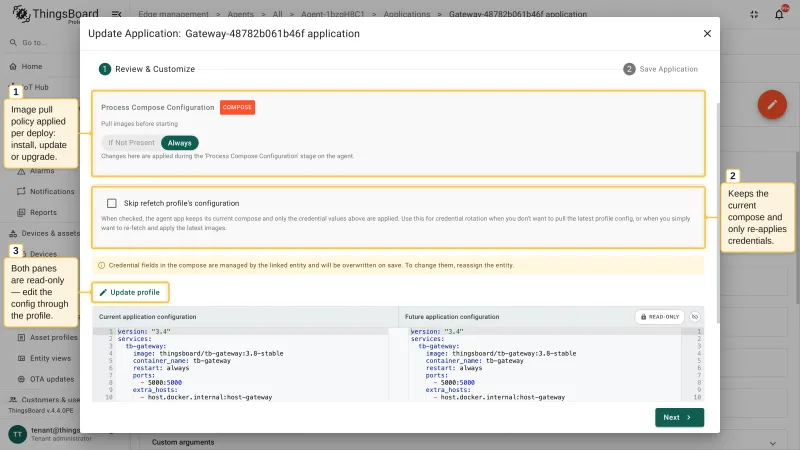
Task: Click step 2 'Save Application'
Action: 660,69
